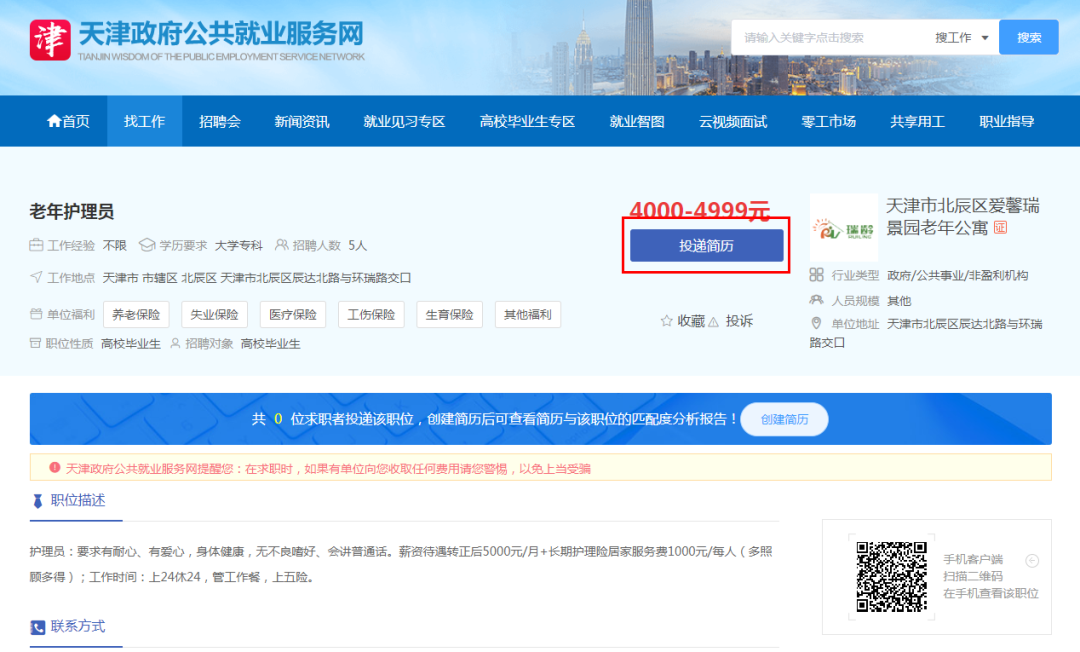
Task: Click the 收藏 favorite link
Action: [x=691, y=321]
